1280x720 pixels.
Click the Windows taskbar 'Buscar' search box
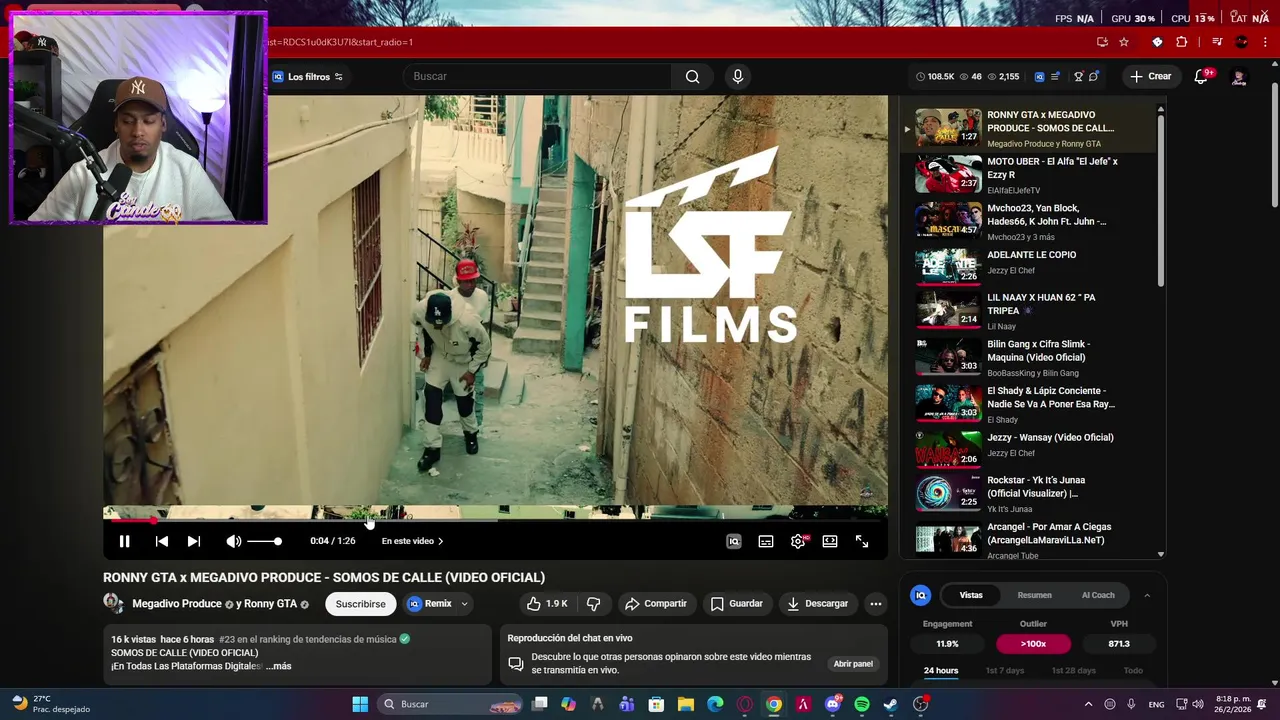[452, 704]
